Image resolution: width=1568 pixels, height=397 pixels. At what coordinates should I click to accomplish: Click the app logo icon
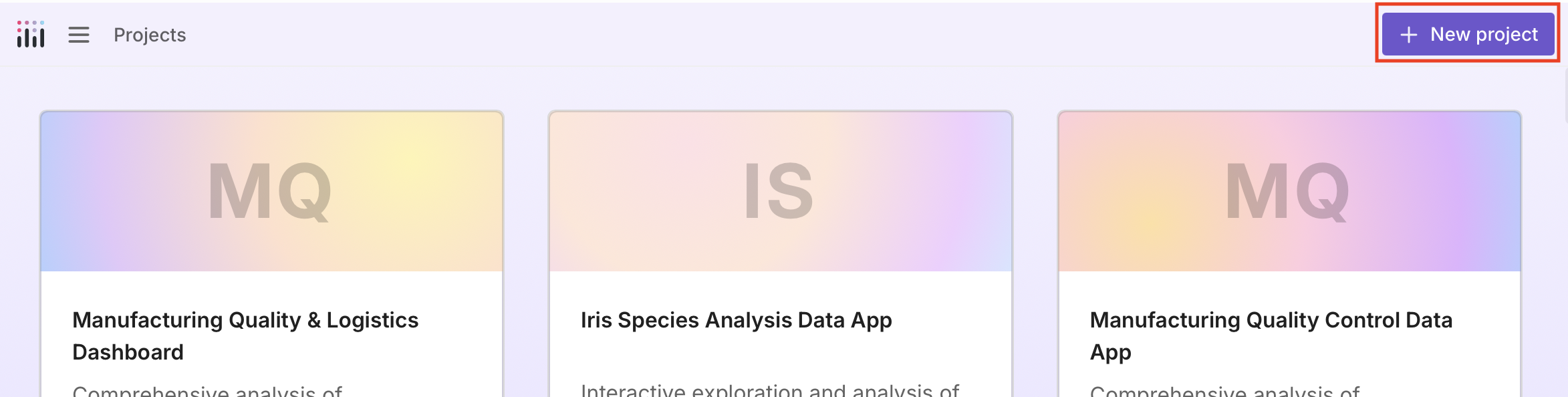click(31, 34)
